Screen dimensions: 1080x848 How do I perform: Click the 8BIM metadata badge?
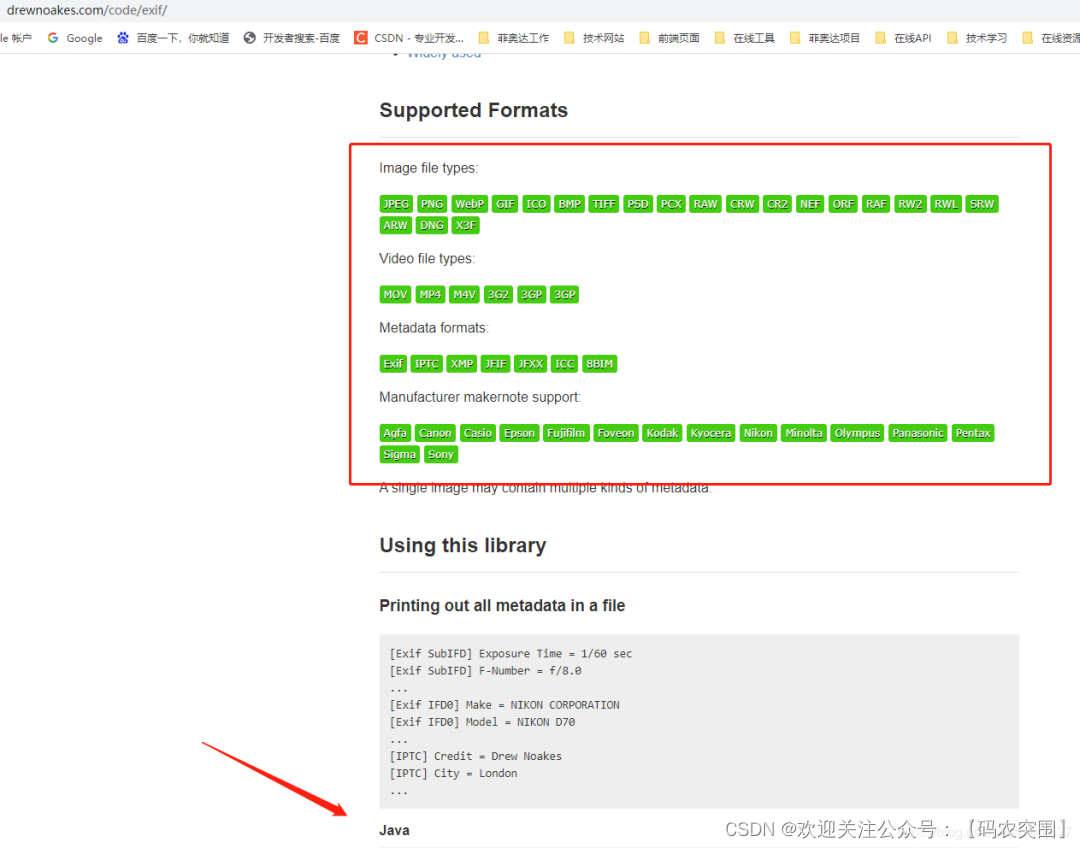point(599,364)
